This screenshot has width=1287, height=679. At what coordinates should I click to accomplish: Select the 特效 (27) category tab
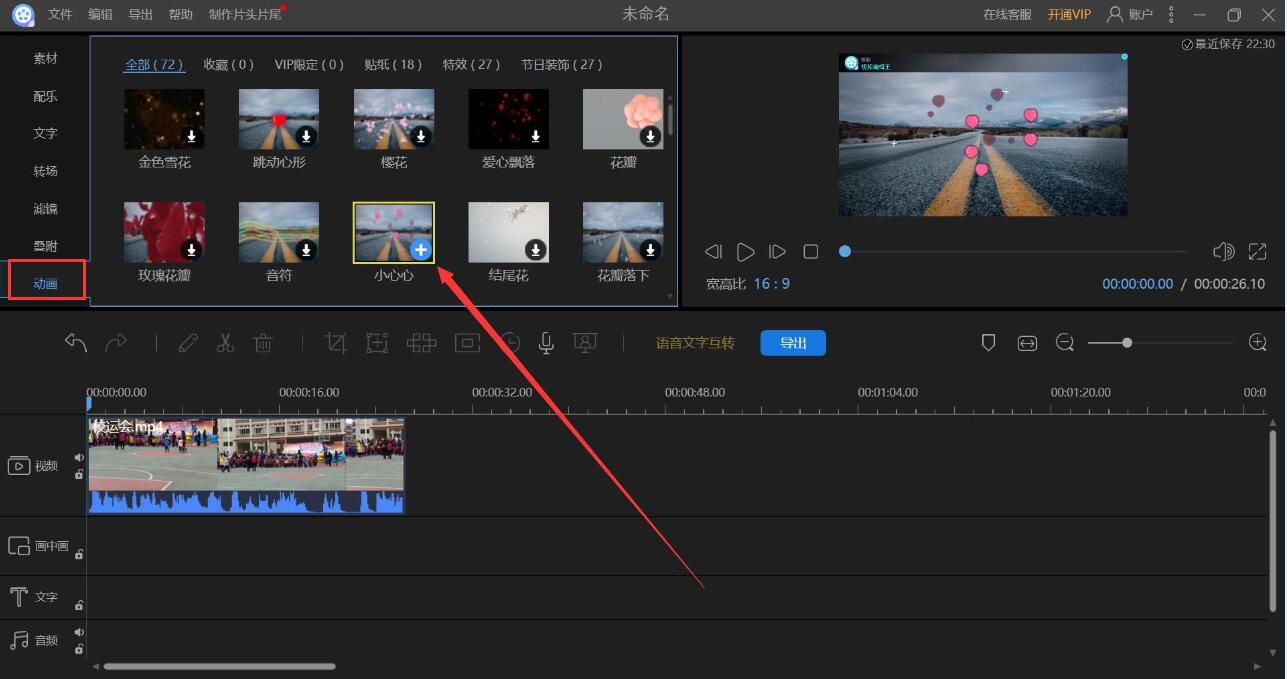472,64
